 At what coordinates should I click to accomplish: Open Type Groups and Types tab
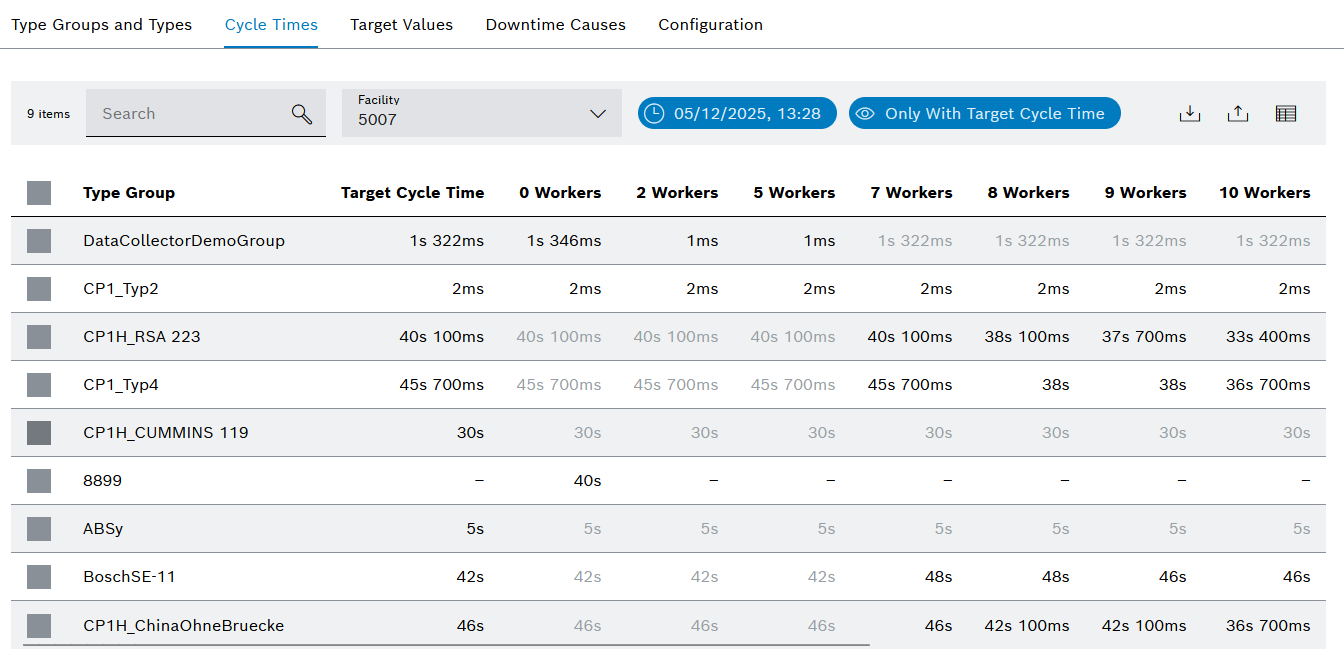point(101,25)
